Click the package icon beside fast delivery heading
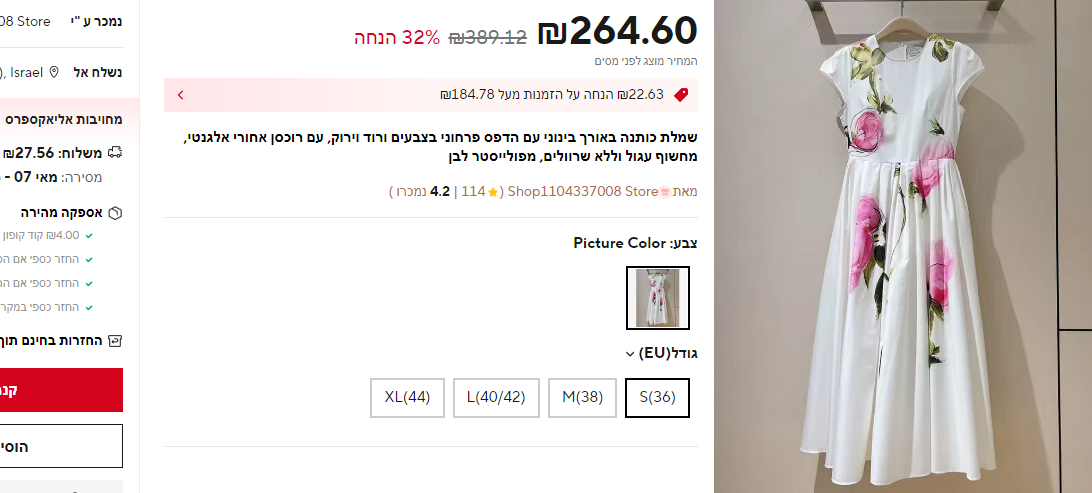This screenshot has height=493, width=1092. pyautogui.click(x=116, y=213)
